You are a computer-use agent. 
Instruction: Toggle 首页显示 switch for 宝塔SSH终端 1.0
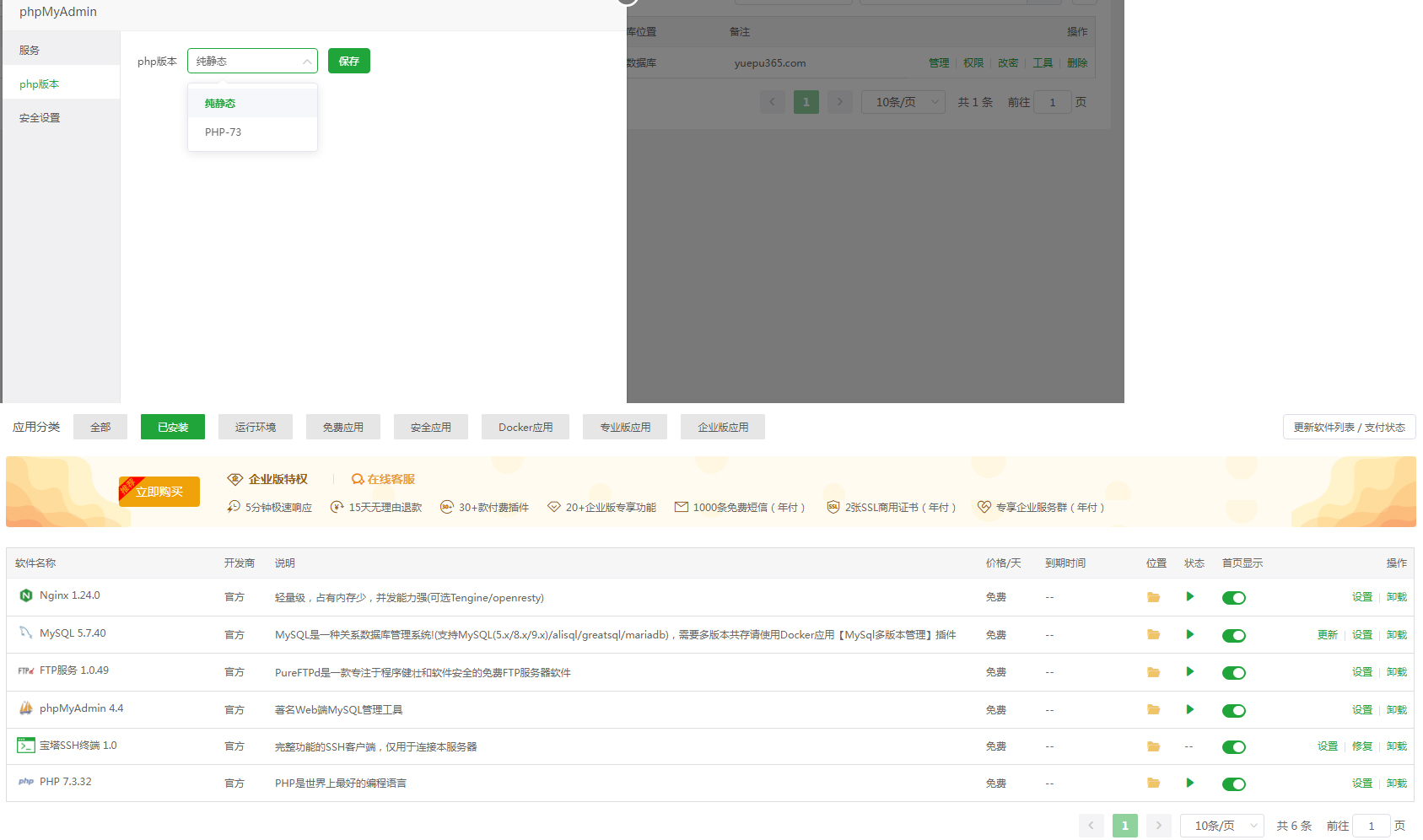1234,747
